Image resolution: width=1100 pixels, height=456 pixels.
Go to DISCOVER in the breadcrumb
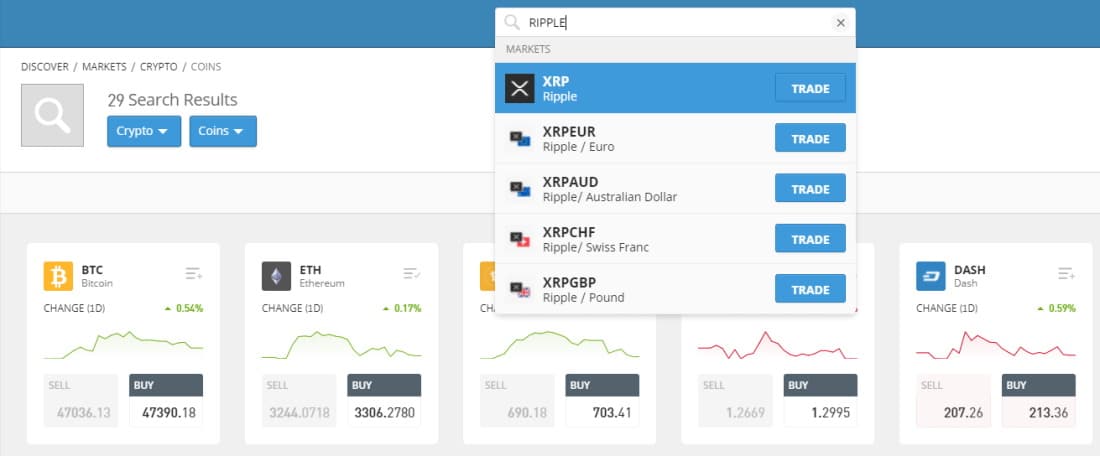45,67
